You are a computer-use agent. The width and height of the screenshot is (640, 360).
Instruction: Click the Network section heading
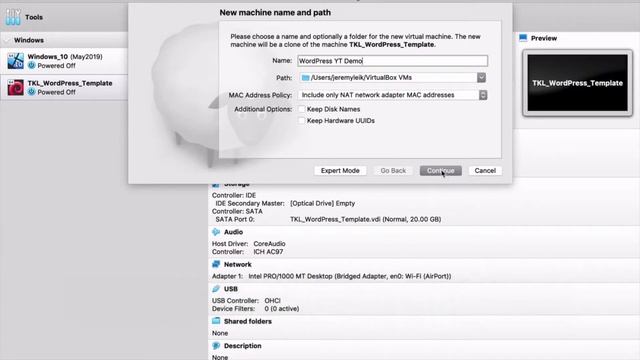coord(238,264)
